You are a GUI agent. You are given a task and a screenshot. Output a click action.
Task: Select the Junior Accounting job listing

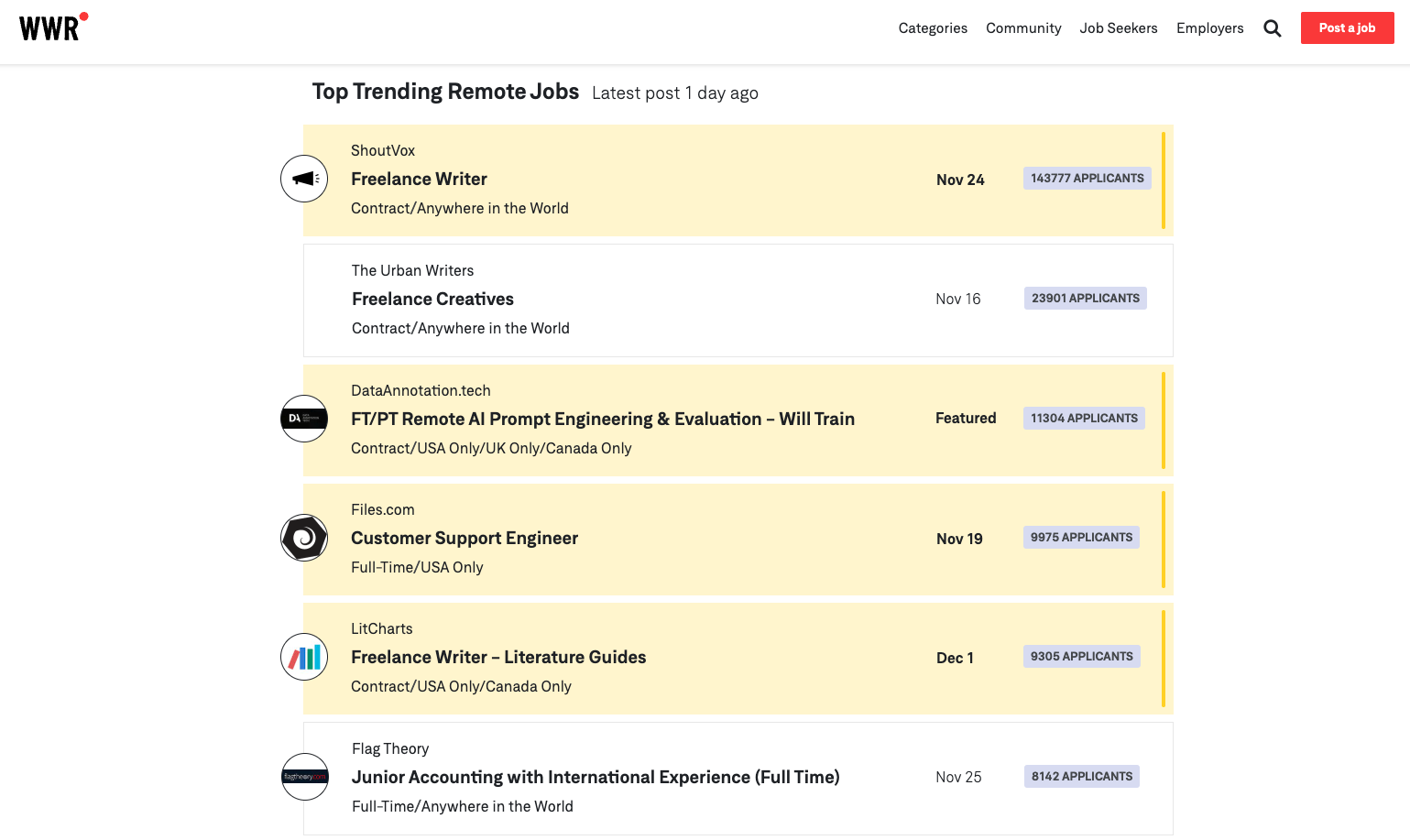[596, 777]
